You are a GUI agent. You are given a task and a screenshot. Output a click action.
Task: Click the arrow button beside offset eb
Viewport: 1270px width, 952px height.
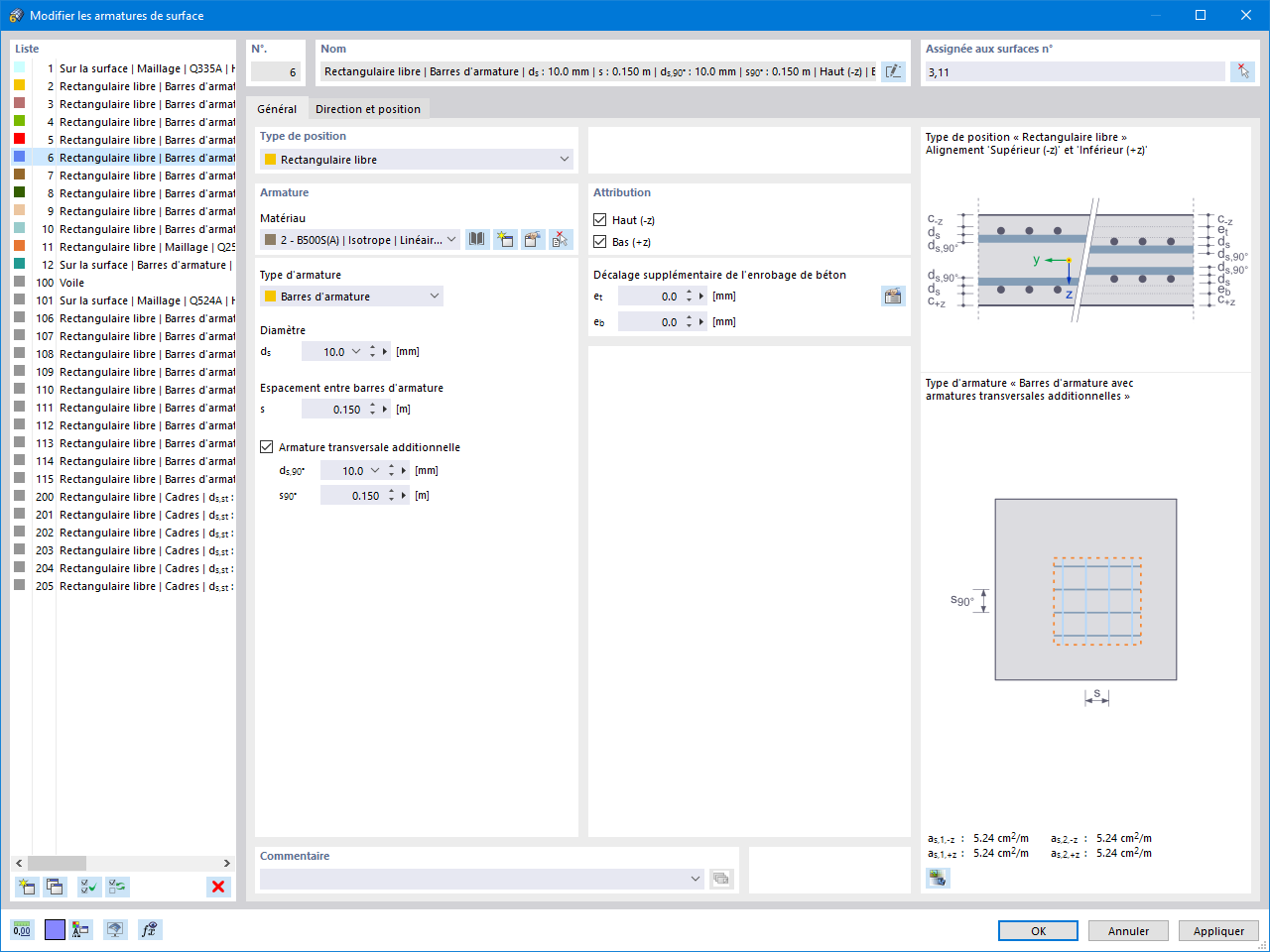(701, 322)
